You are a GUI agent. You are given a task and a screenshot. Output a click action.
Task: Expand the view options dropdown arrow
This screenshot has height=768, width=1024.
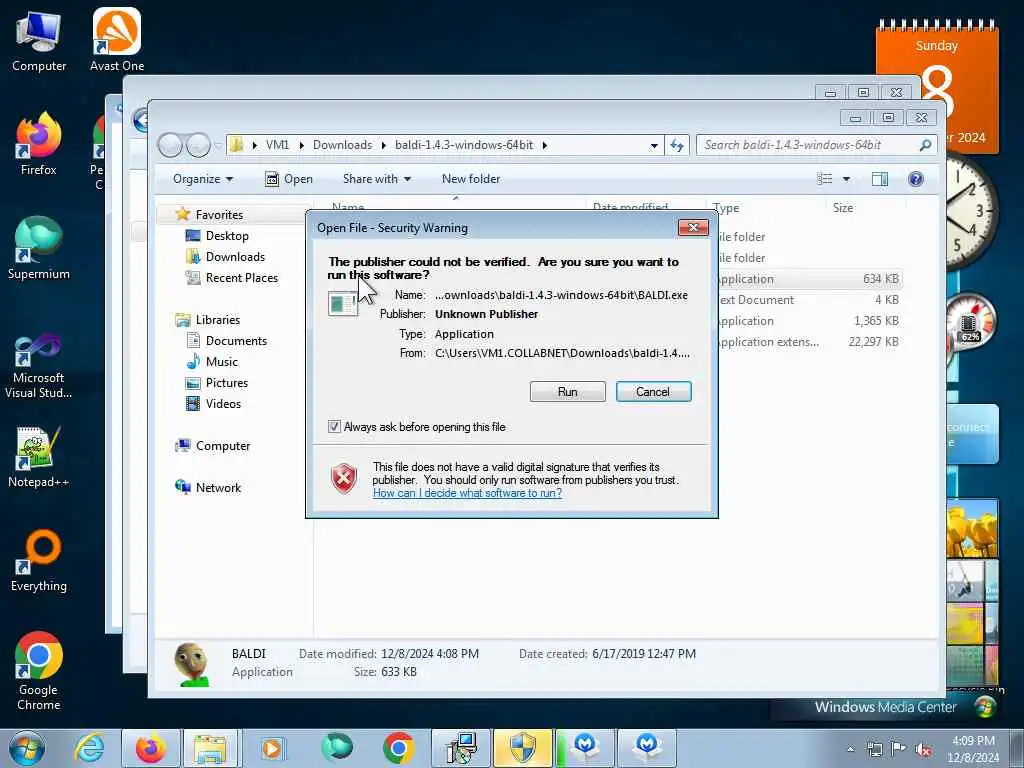(846, 179)
